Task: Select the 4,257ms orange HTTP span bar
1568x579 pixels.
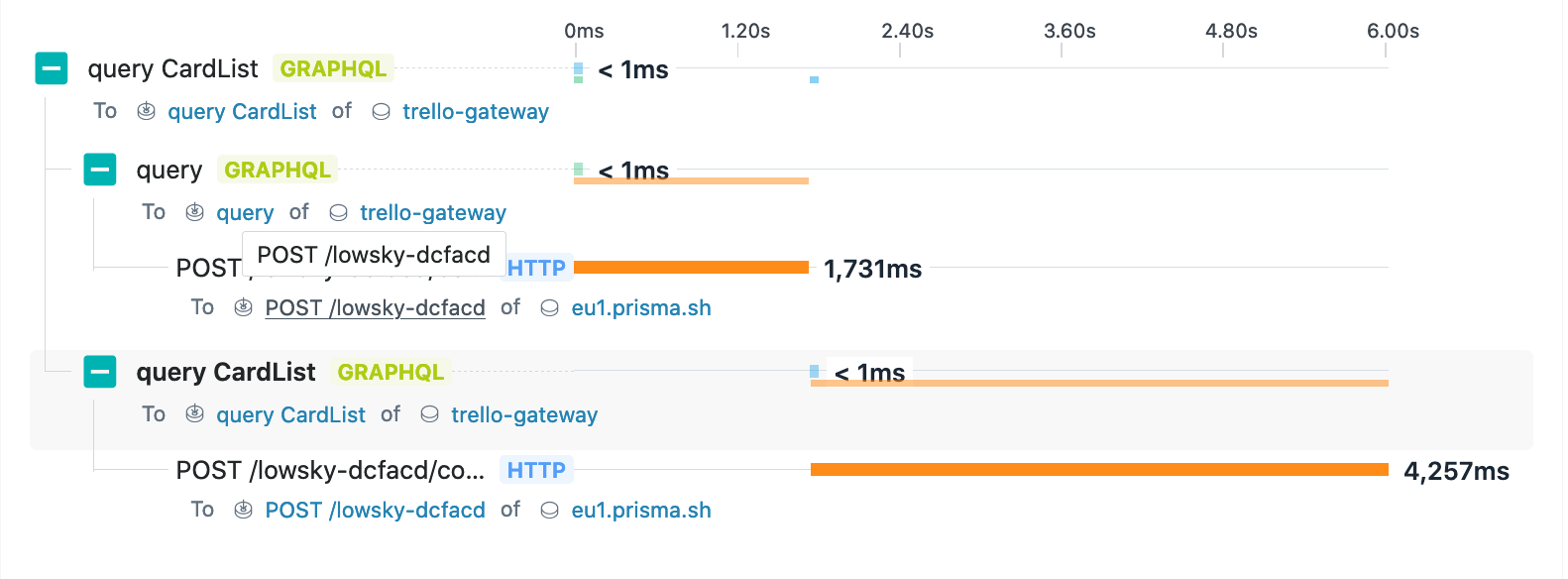Action: coord(1099,469)
